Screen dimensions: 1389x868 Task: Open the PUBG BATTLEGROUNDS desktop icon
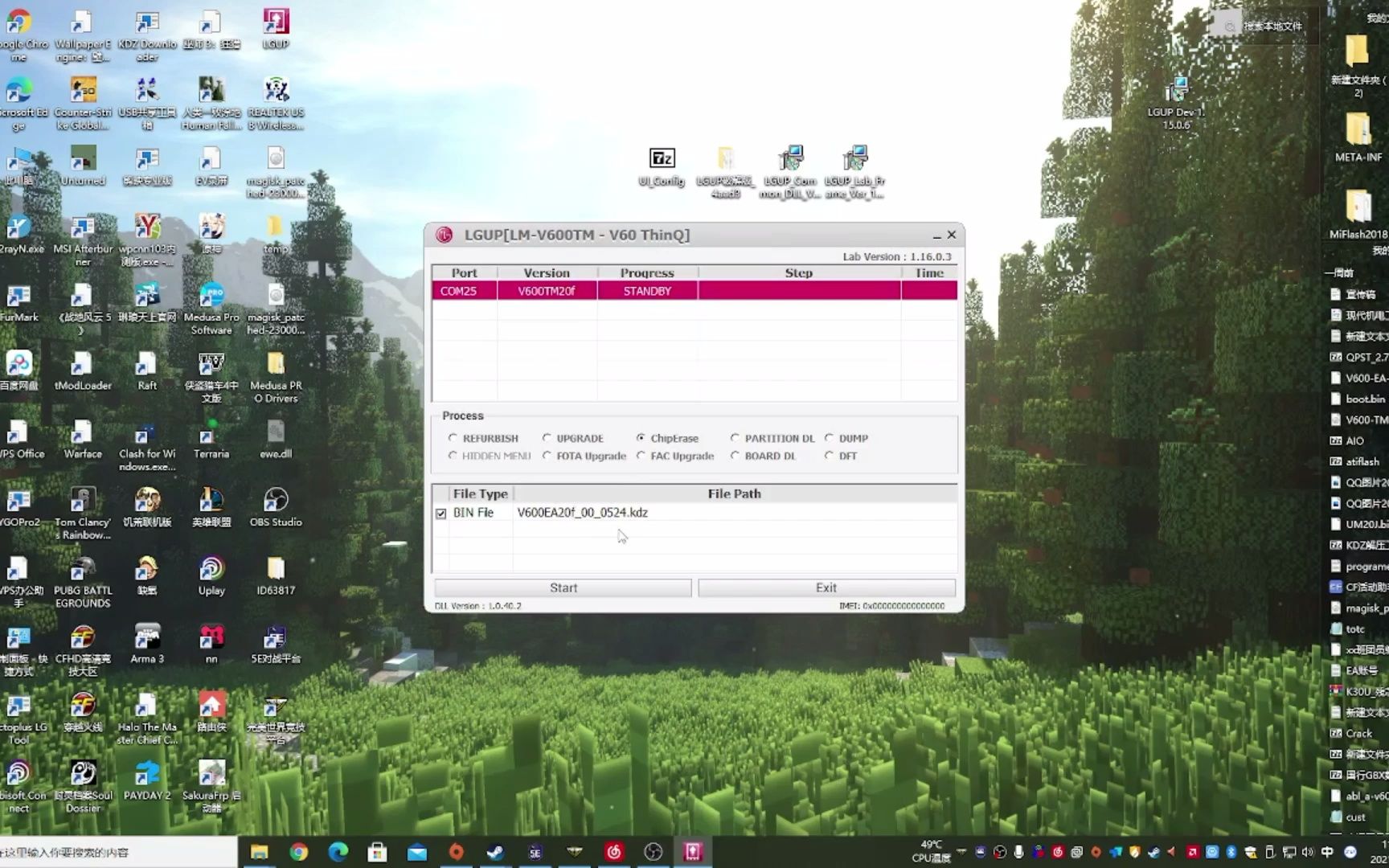(83, 583)
